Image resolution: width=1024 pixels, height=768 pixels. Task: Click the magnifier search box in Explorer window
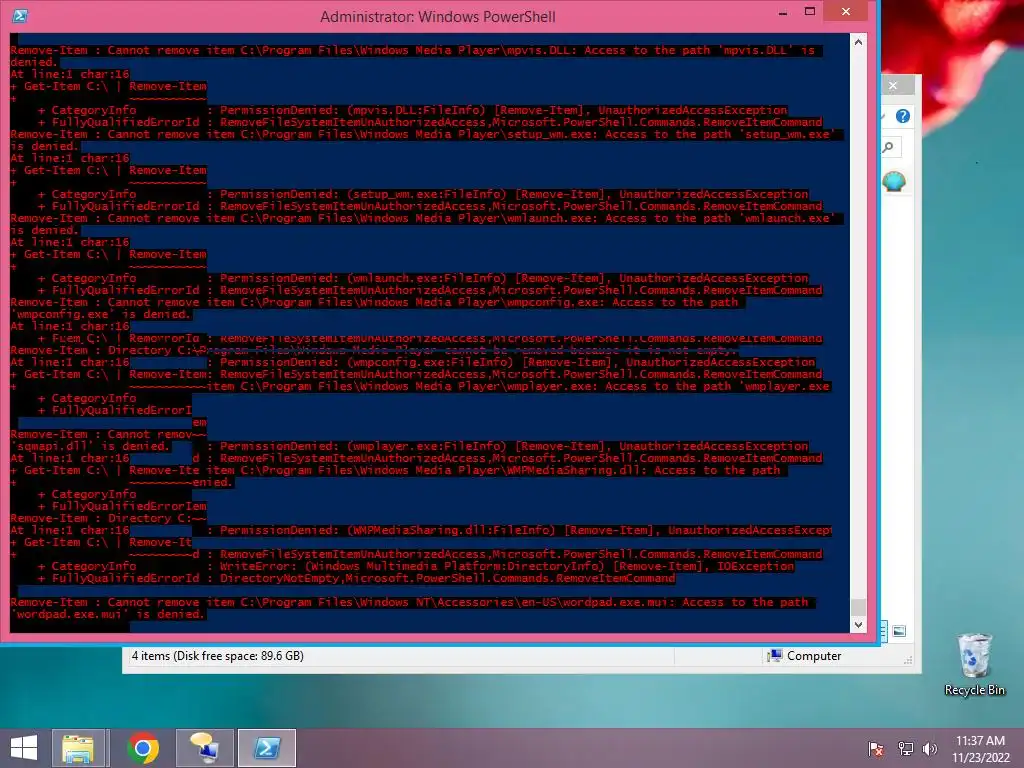tap(891, 147)
